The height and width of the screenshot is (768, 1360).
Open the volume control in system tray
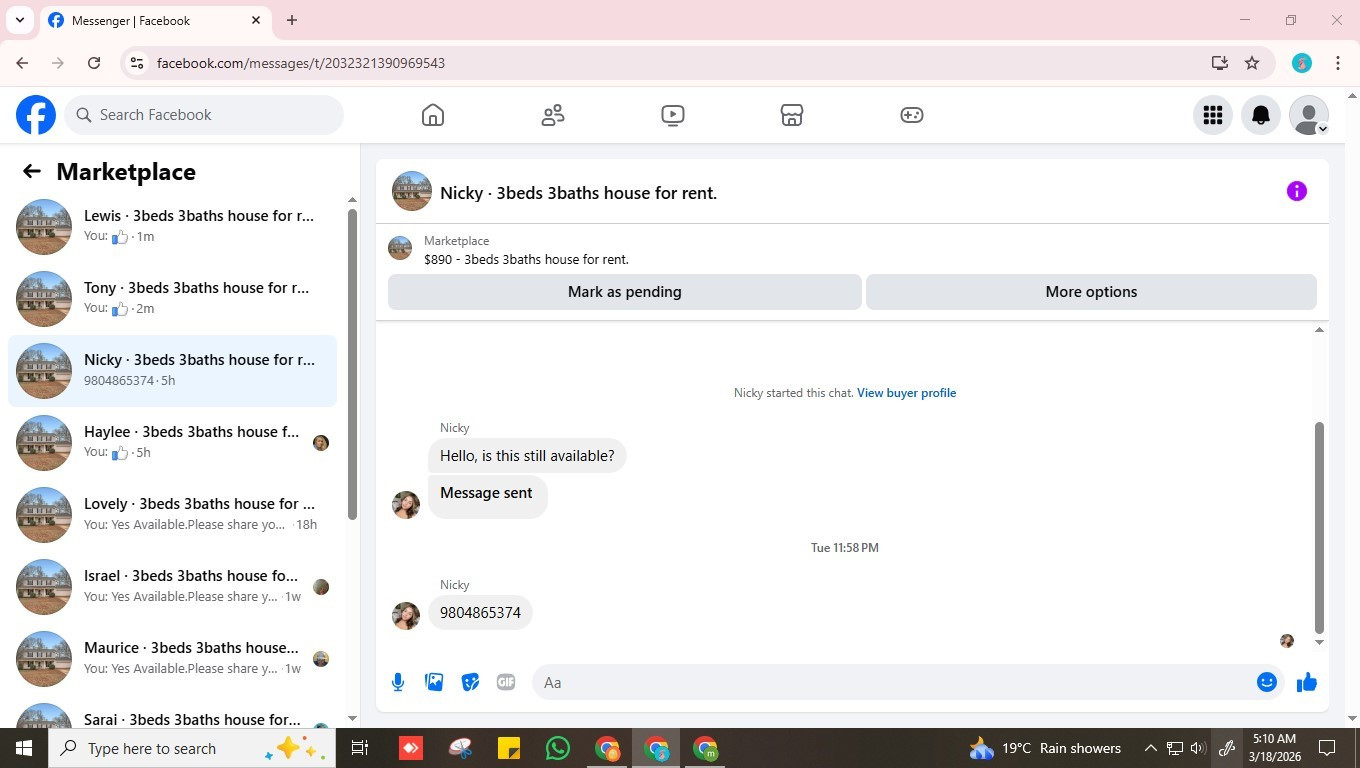(1198, 748)
